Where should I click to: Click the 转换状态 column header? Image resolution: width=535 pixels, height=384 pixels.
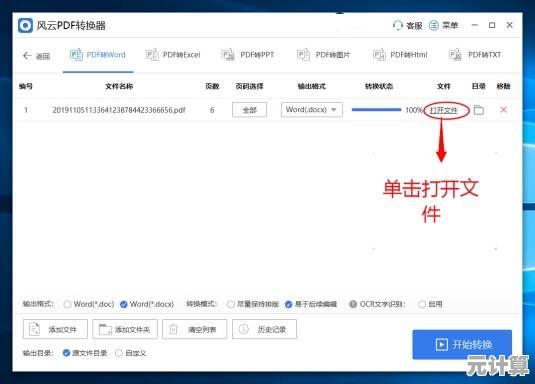pyautogui.click(x=379, y=86)
